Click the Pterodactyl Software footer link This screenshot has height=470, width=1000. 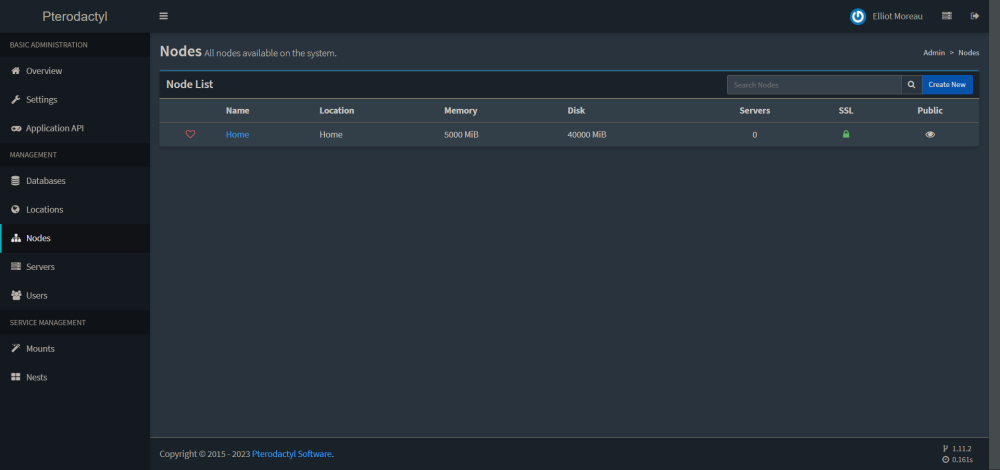[x=292, y=454]
